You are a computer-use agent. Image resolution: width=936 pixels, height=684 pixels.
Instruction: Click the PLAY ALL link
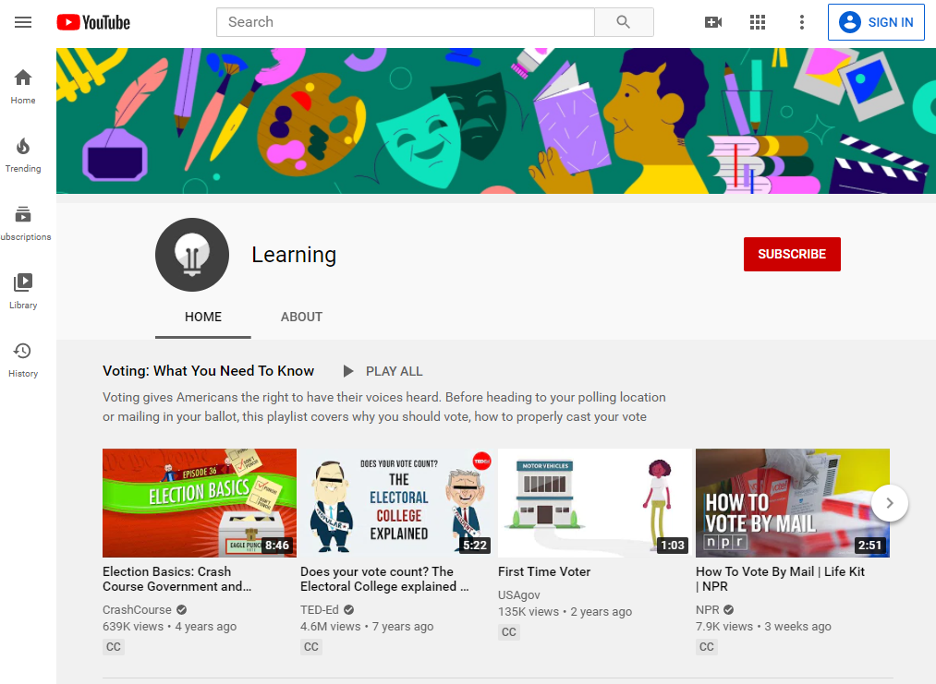[x=394, y=371]
